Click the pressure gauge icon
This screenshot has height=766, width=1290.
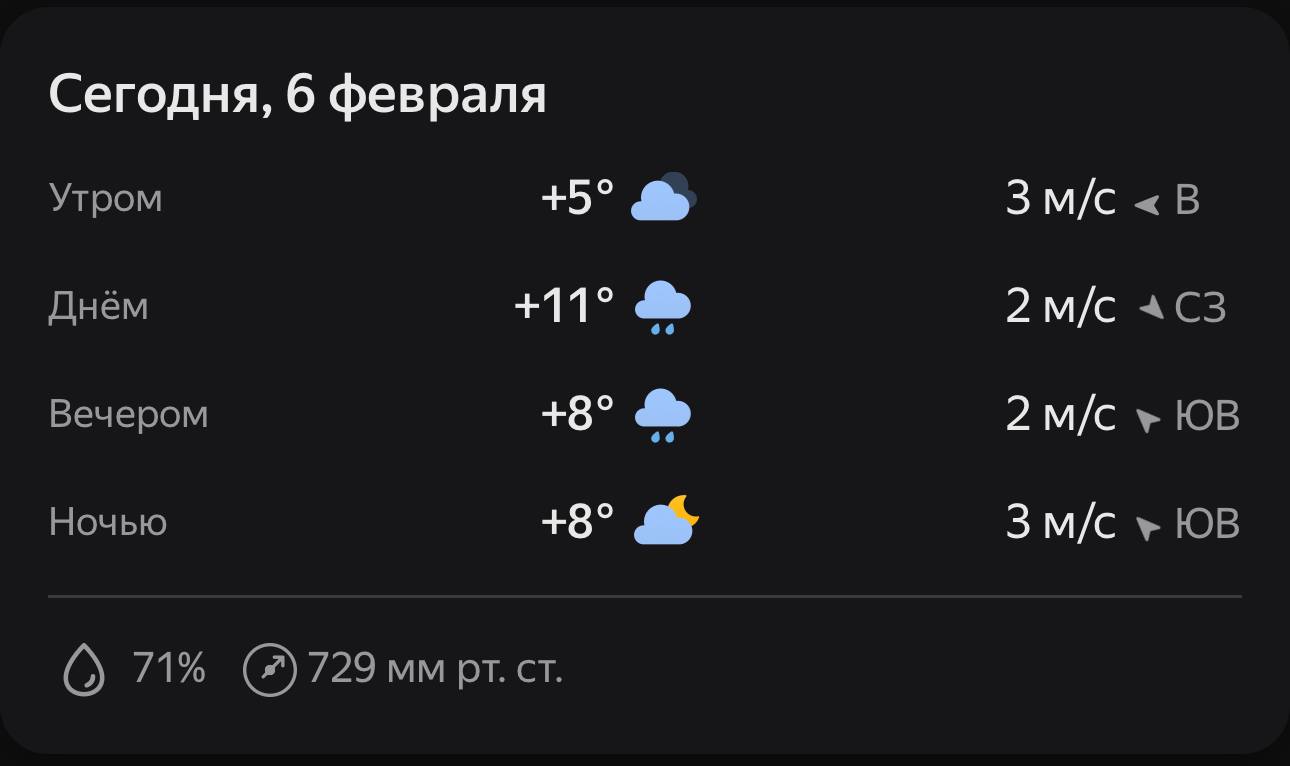tap(270, 669)
